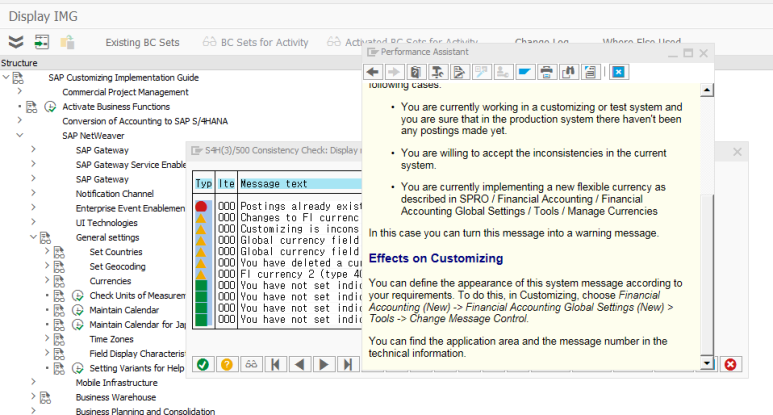773x415 pixels.
Task: Click the orange question mark Help button
Action: coord(227,364)
